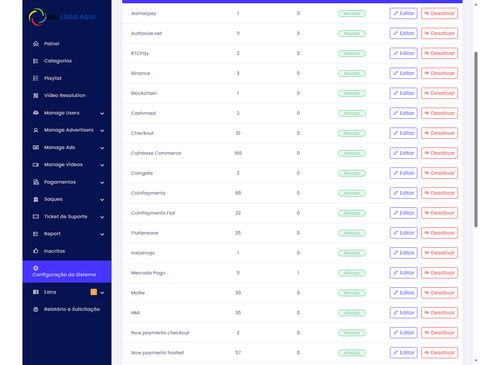Deactivate the Instamojo gateway
Screen dimensions: 500x365
[439, 253]
